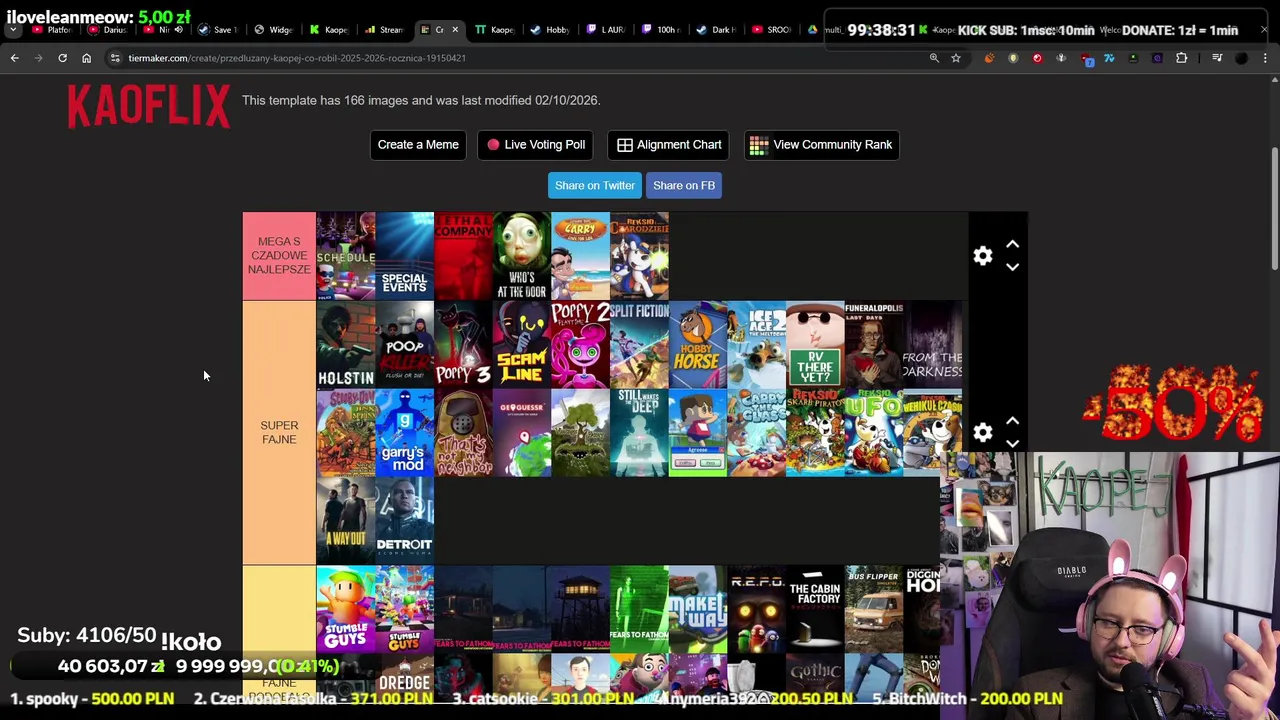
Task: Select the Split Fiction thumbnail
Action: point(639,345)
